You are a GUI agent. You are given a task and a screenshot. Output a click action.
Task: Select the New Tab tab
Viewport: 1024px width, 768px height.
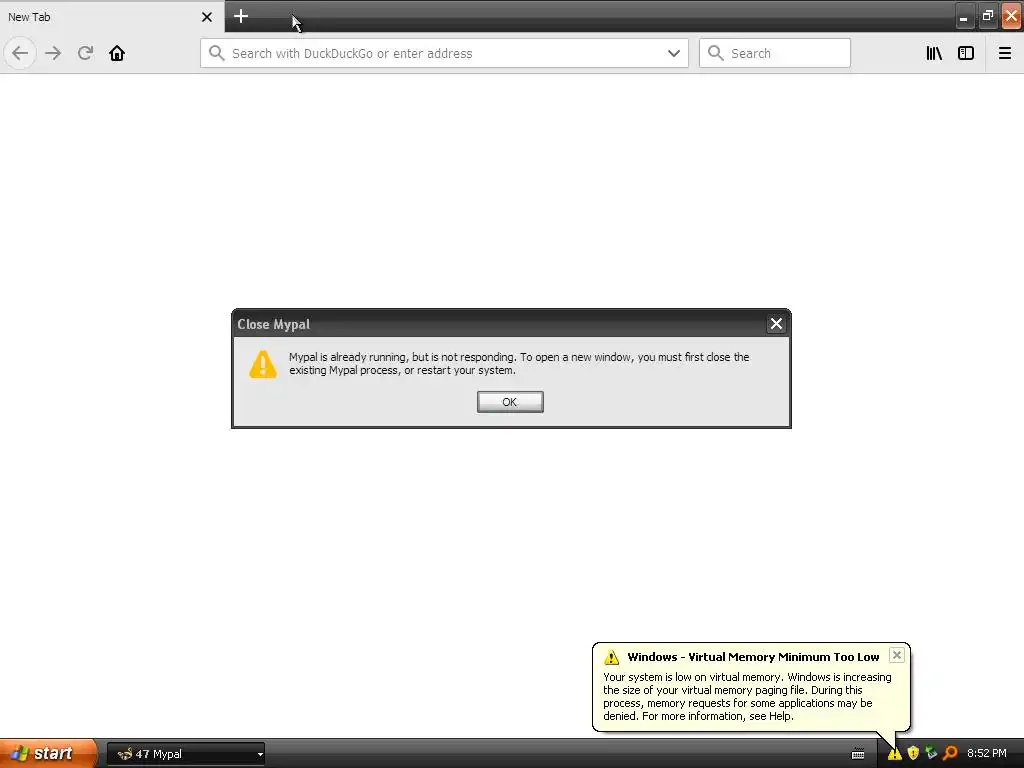click(x=112, y=16)
